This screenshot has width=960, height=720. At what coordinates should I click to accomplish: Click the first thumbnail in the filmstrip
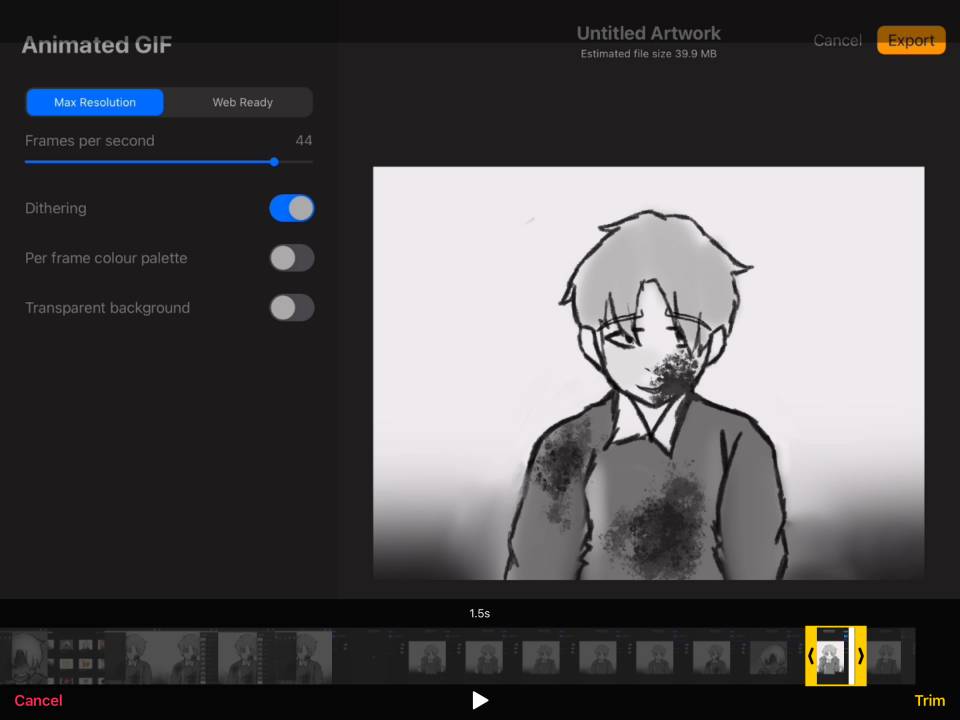point(28,656)
